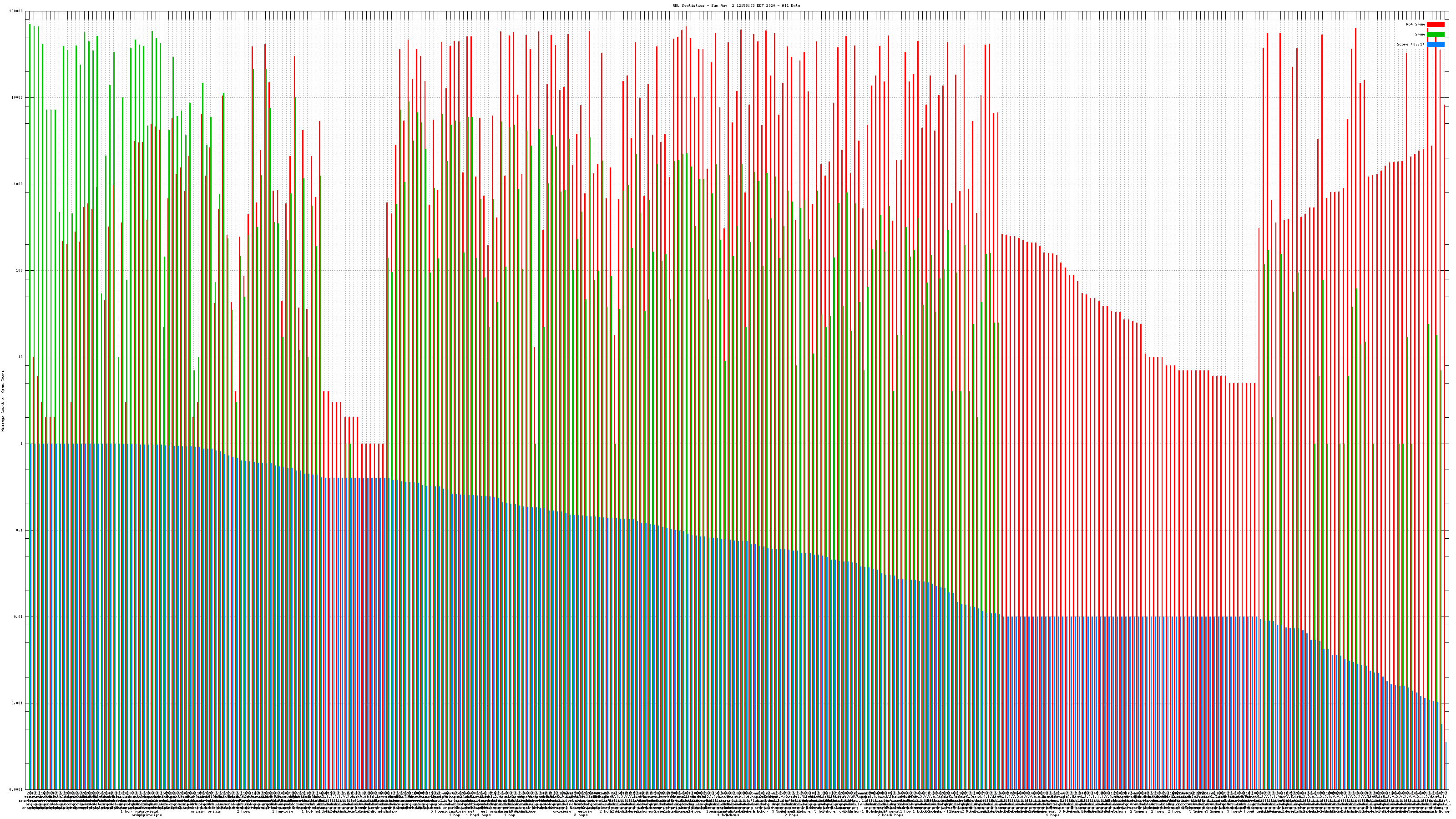Click the 100 y-axis tick label
1456x819 pixels.
[x=19, y=271]
